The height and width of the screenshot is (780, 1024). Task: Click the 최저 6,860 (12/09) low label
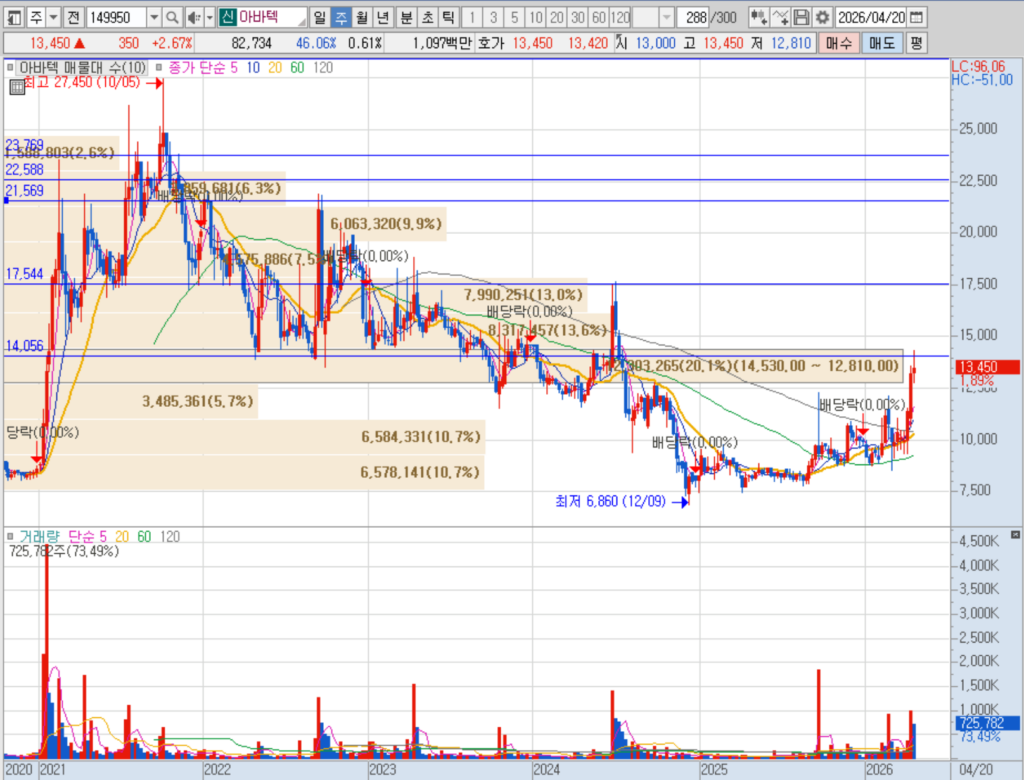coord(611,501)
